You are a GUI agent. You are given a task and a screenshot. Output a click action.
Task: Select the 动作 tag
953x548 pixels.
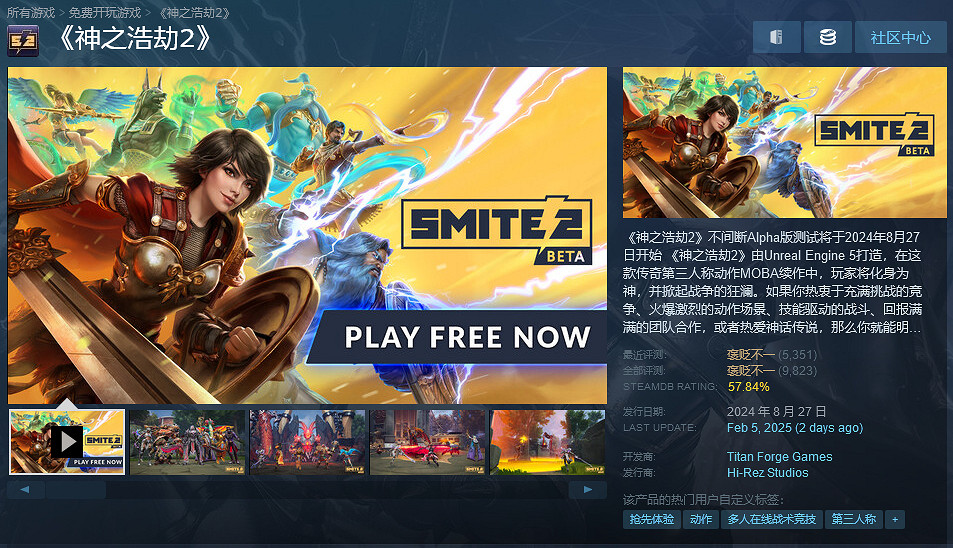pyautogui.click(x=701, y=519)
